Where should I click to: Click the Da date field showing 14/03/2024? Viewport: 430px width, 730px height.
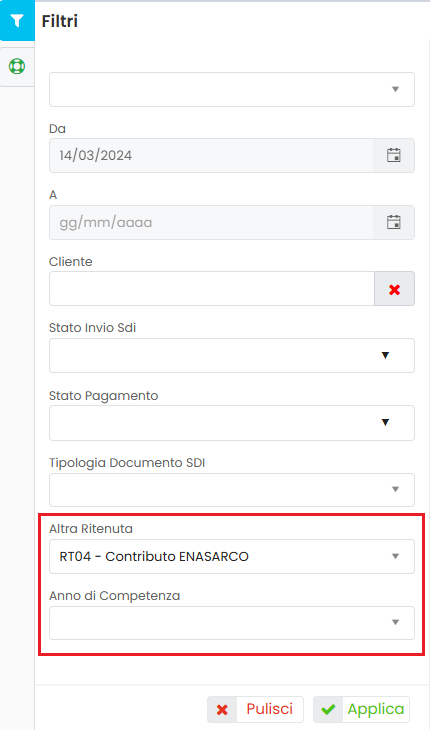(211, 155)
